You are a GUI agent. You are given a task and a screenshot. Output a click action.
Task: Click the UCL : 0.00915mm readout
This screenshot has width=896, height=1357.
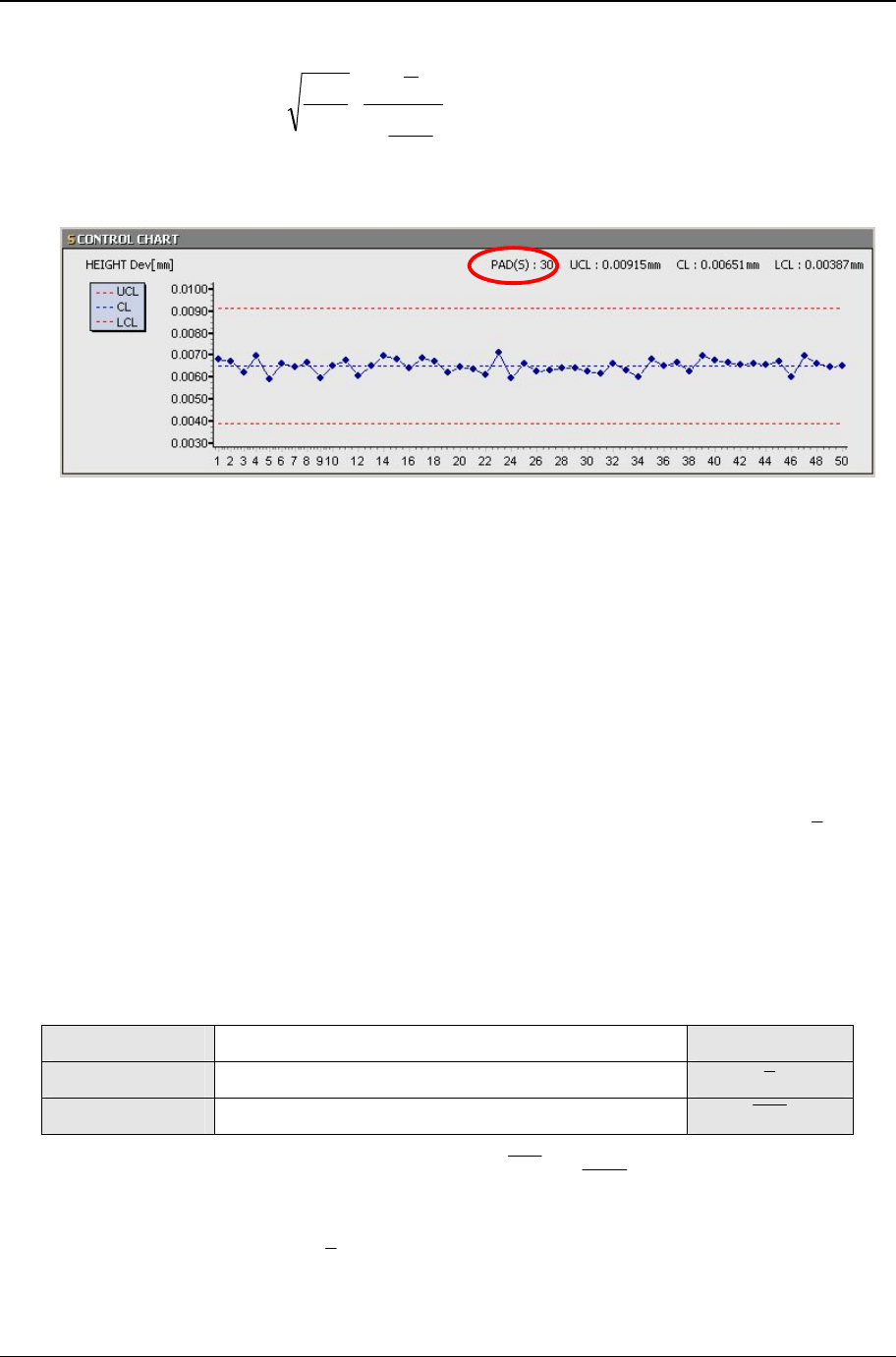615,265
